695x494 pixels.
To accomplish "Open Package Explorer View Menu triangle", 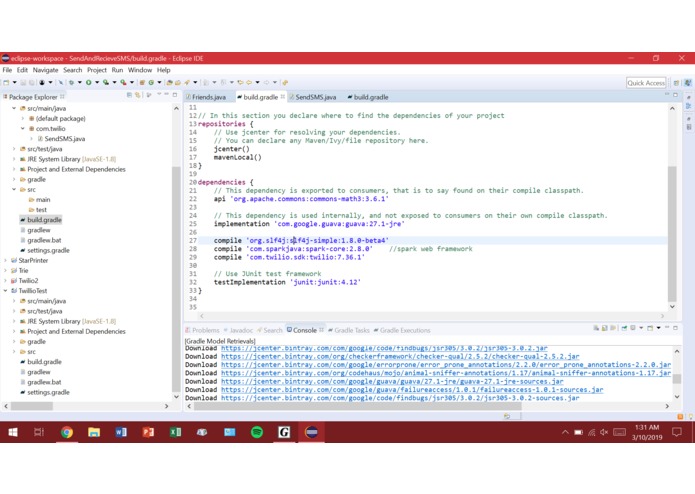I will (159, 94).
